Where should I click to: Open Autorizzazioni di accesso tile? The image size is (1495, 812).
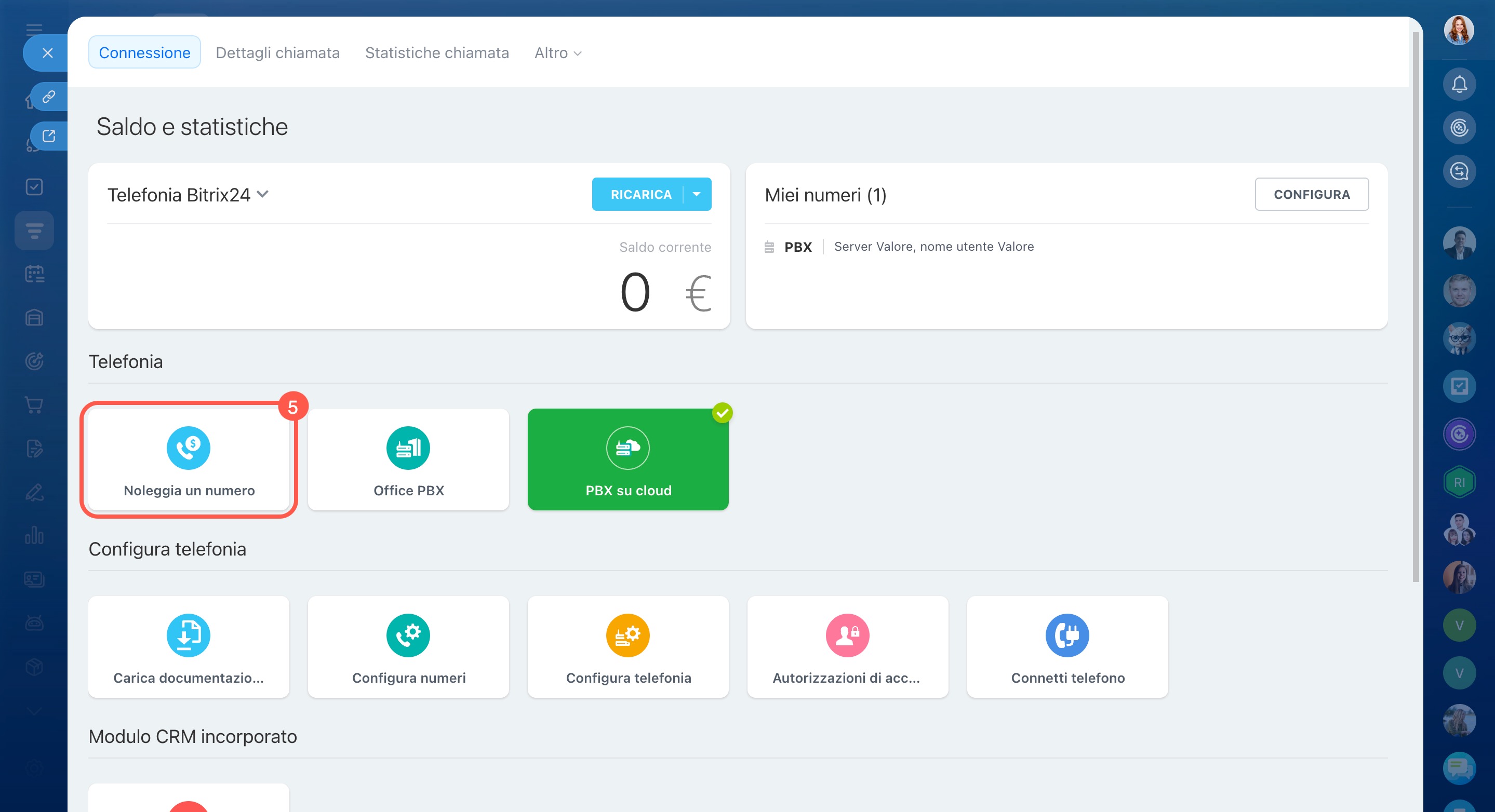[847, 647]
